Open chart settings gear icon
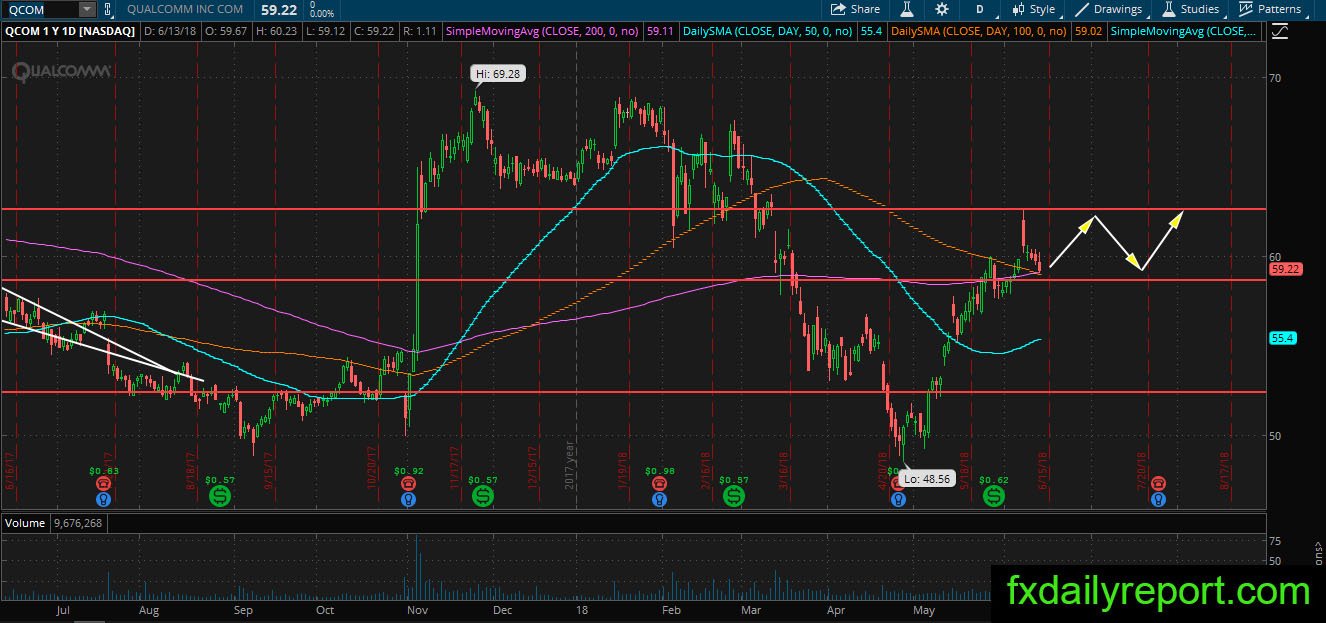This screenshot has height=623, width=1326. 941,9
